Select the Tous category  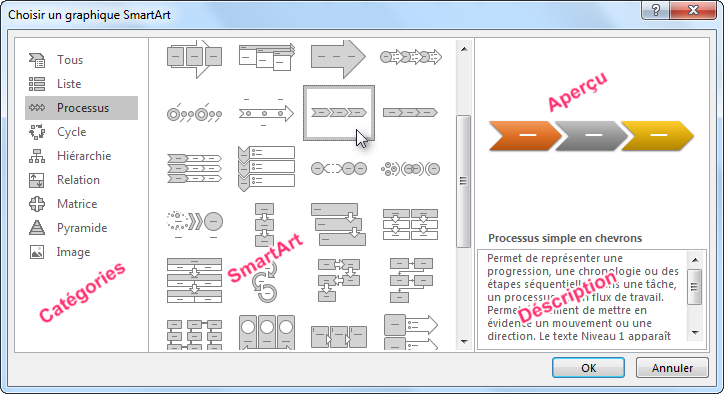[81, 60]
